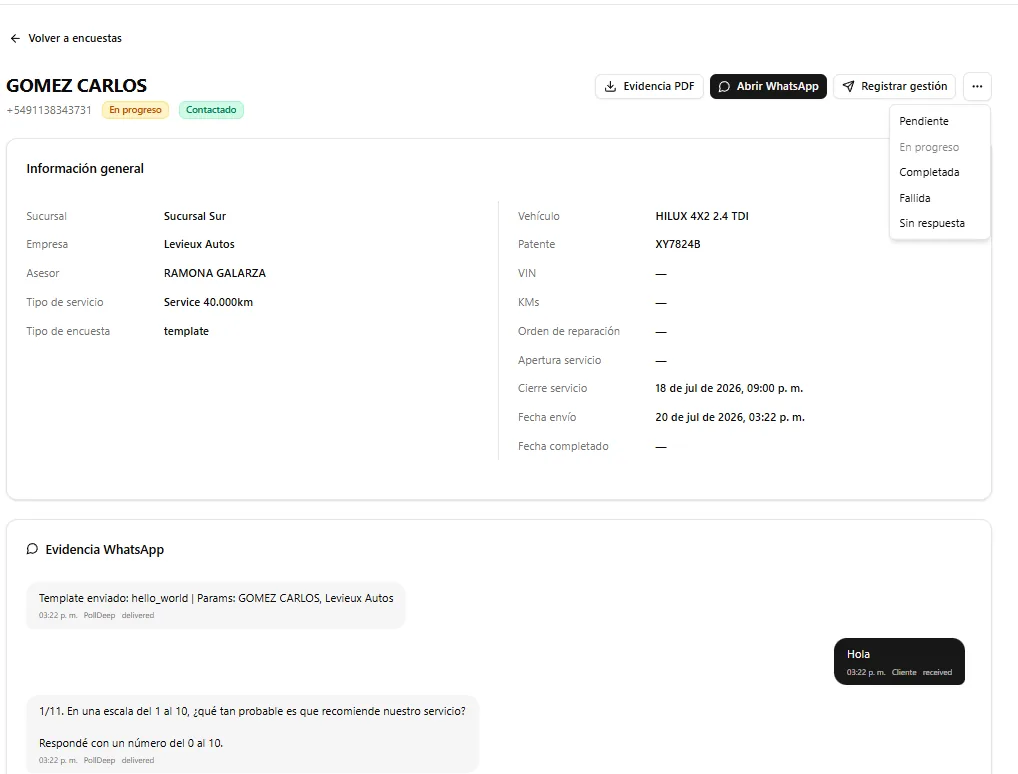Click Respondé con un número line
The image size is (1018, 774).
tap(130, 743)
